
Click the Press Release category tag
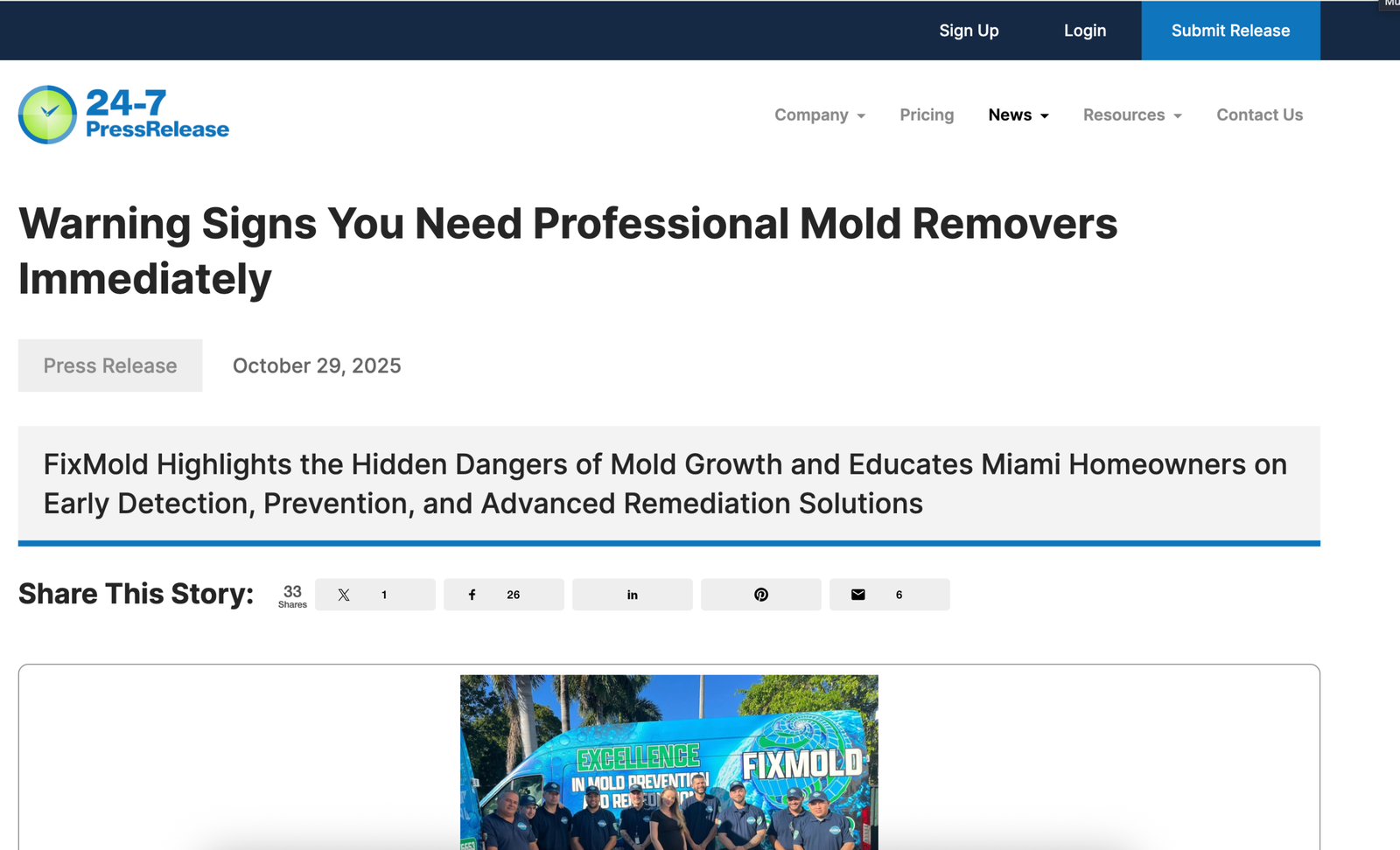pos(110,366)
